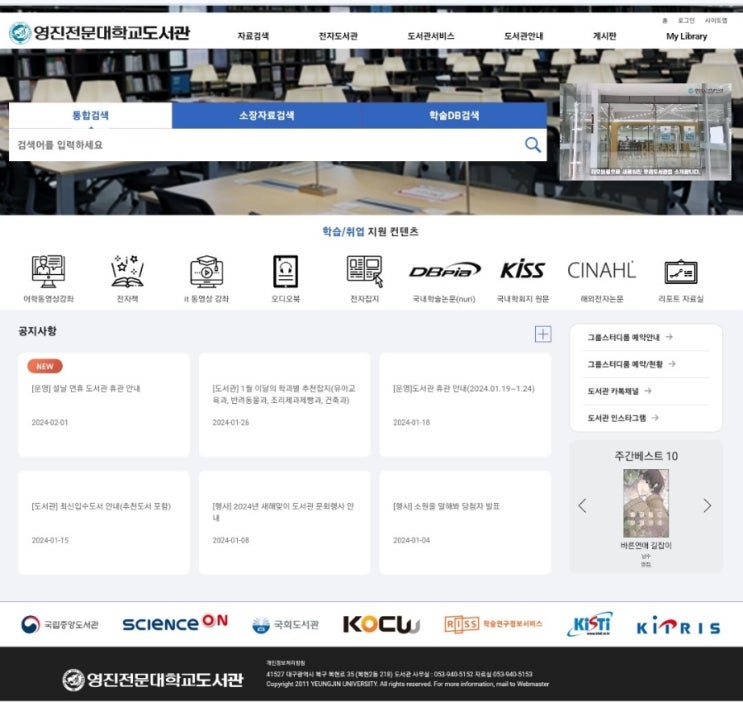Click the 사이트맵 link at top
743x711 pixels.
pos(716,20)
